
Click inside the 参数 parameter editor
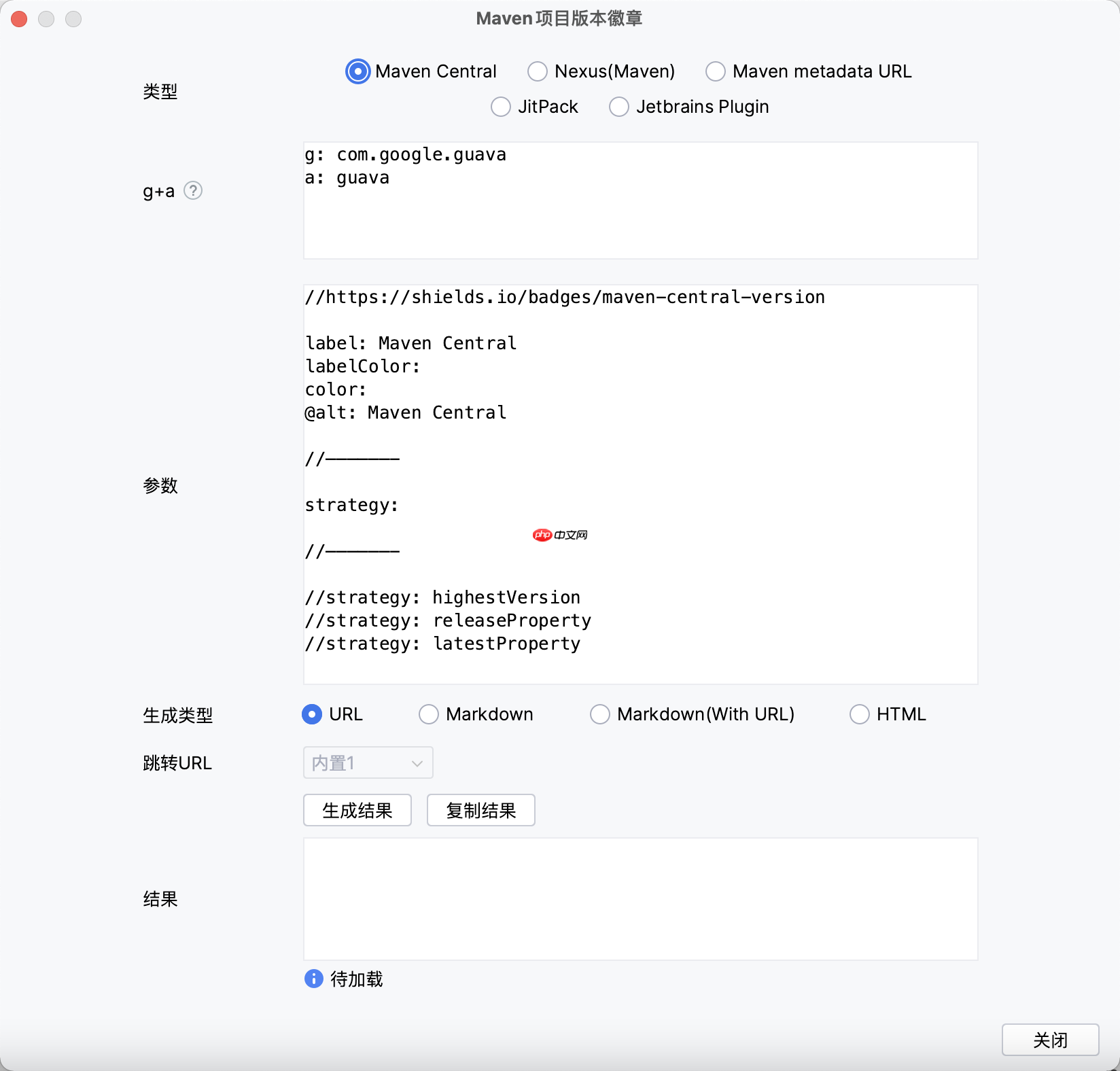[x=639, y=482]
